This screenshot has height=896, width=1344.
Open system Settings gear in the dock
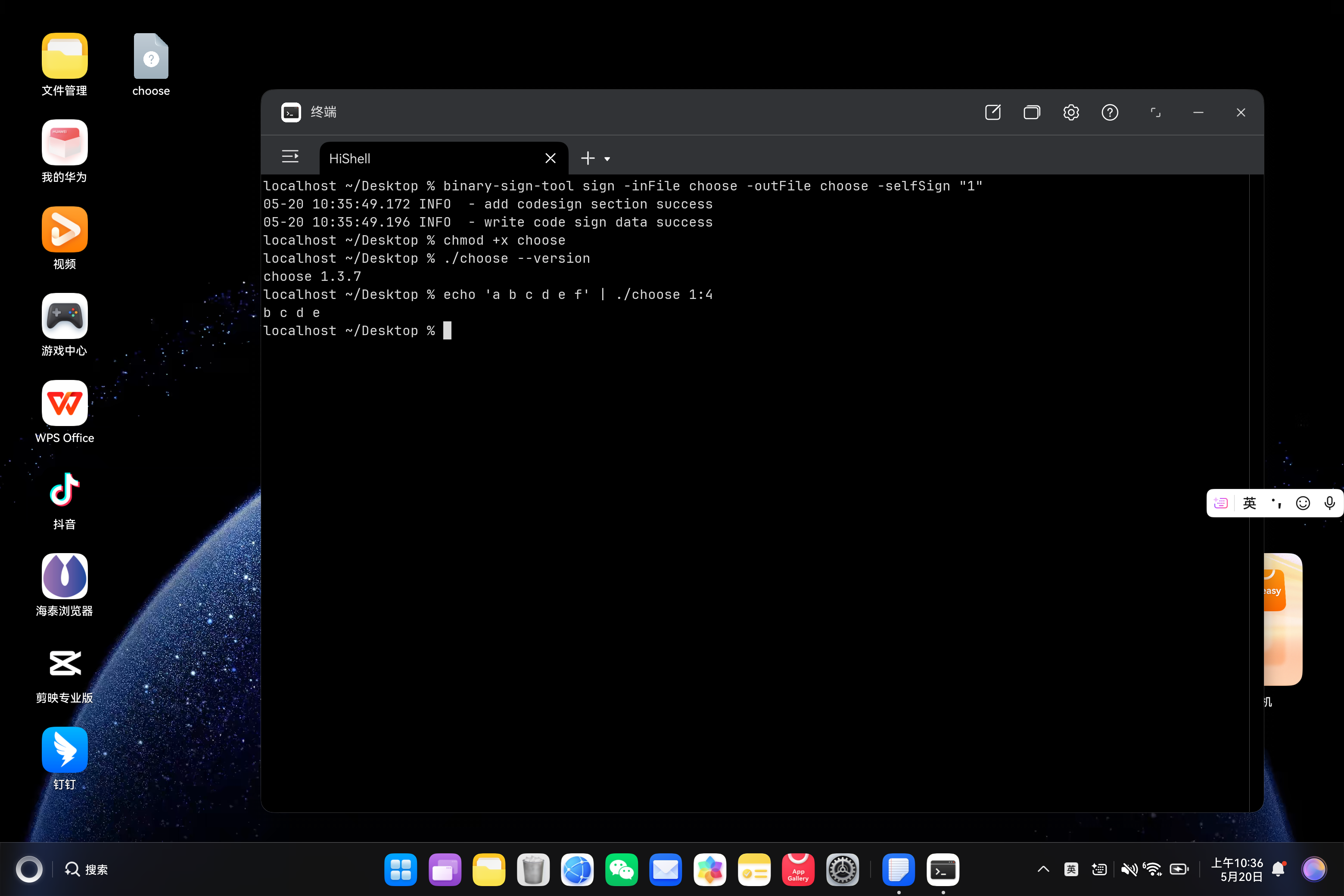coord(842,870)
